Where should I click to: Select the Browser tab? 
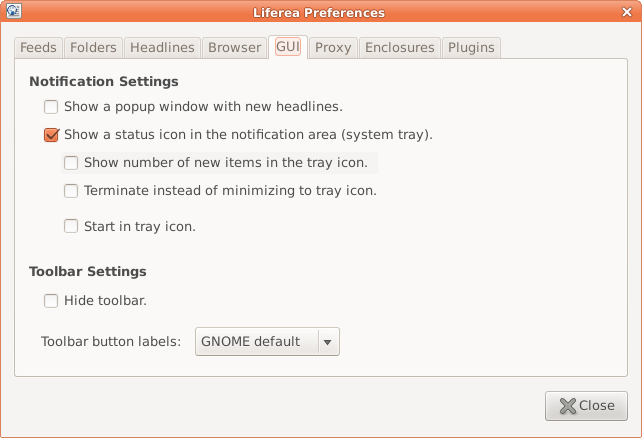[234, 47]
